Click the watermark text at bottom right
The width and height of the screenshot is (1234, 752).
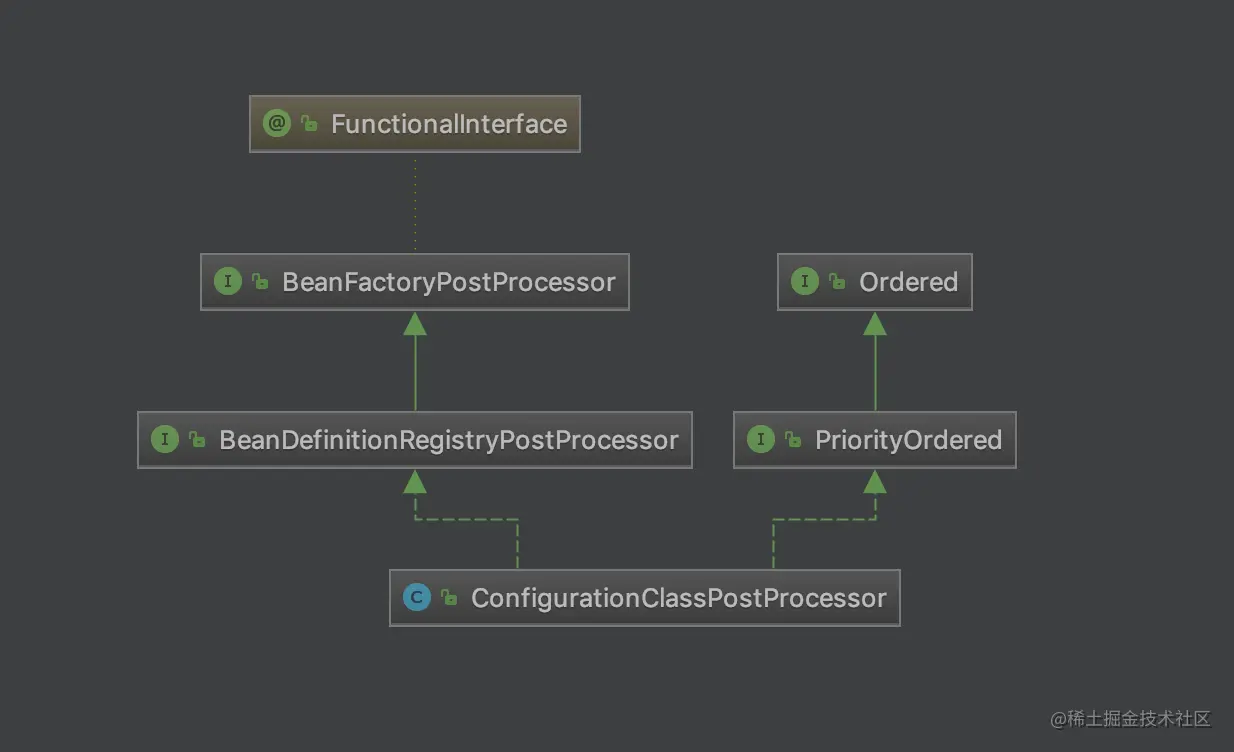[1130, 719]
